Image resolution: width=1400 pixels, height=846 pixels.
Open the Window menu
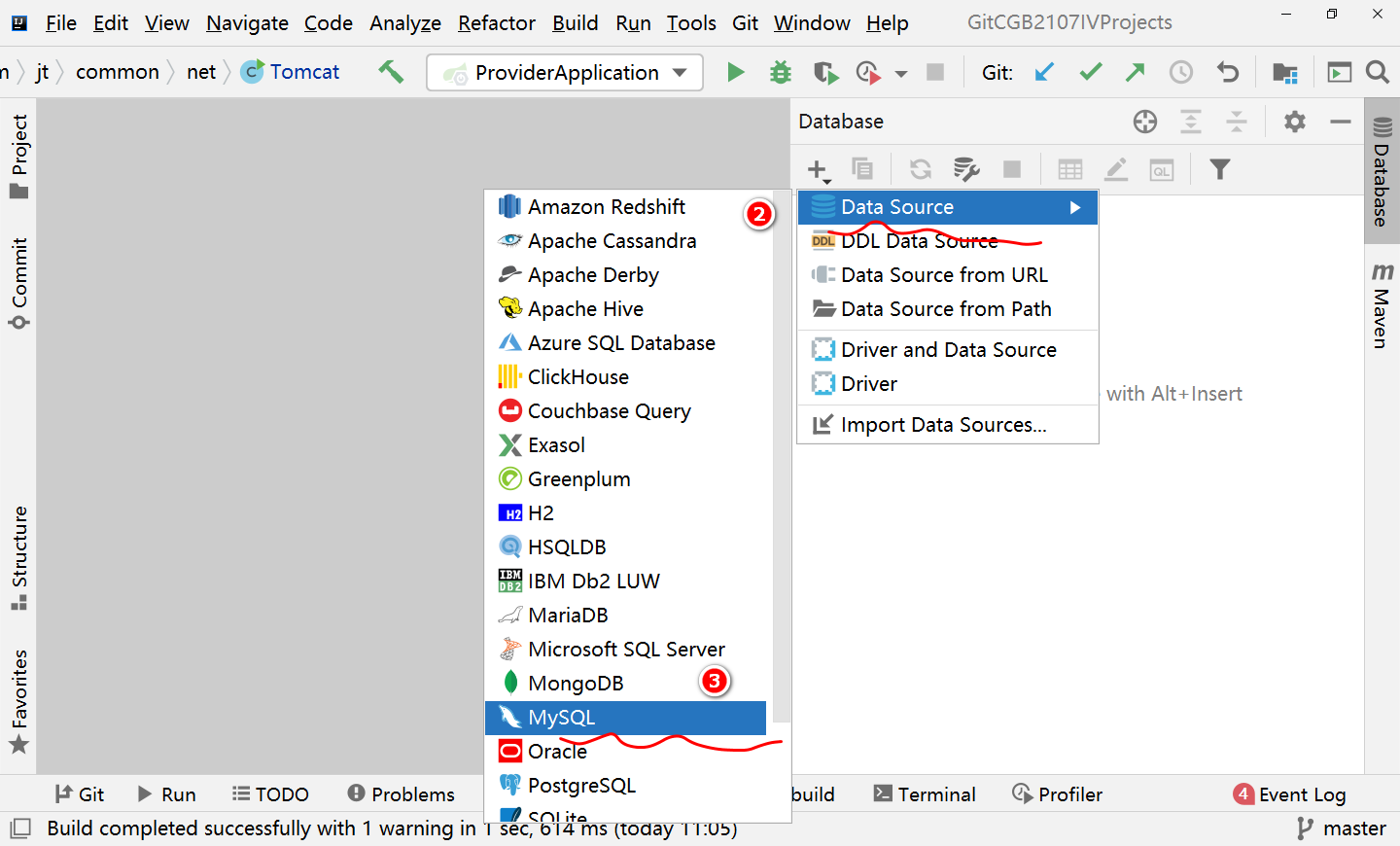(x=812, y=23)
